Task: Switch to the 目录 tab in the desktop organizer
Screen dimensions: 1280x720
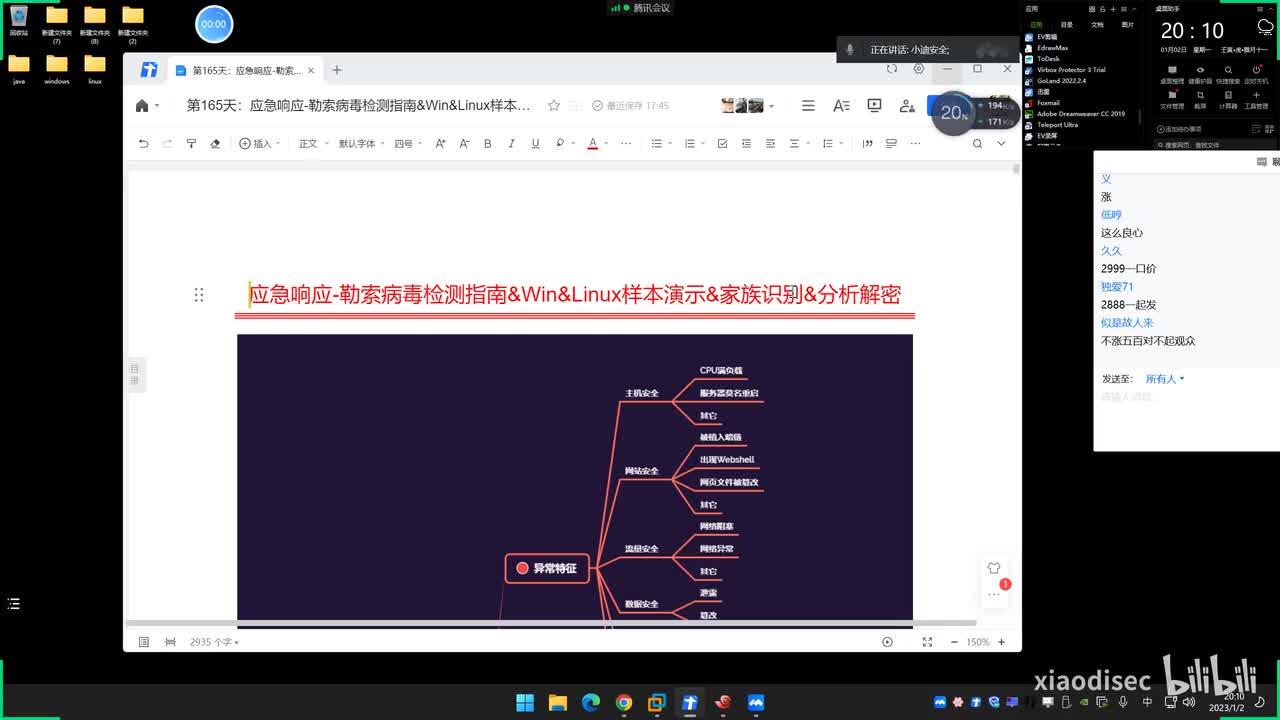Action: click(x=1067, y=25)
